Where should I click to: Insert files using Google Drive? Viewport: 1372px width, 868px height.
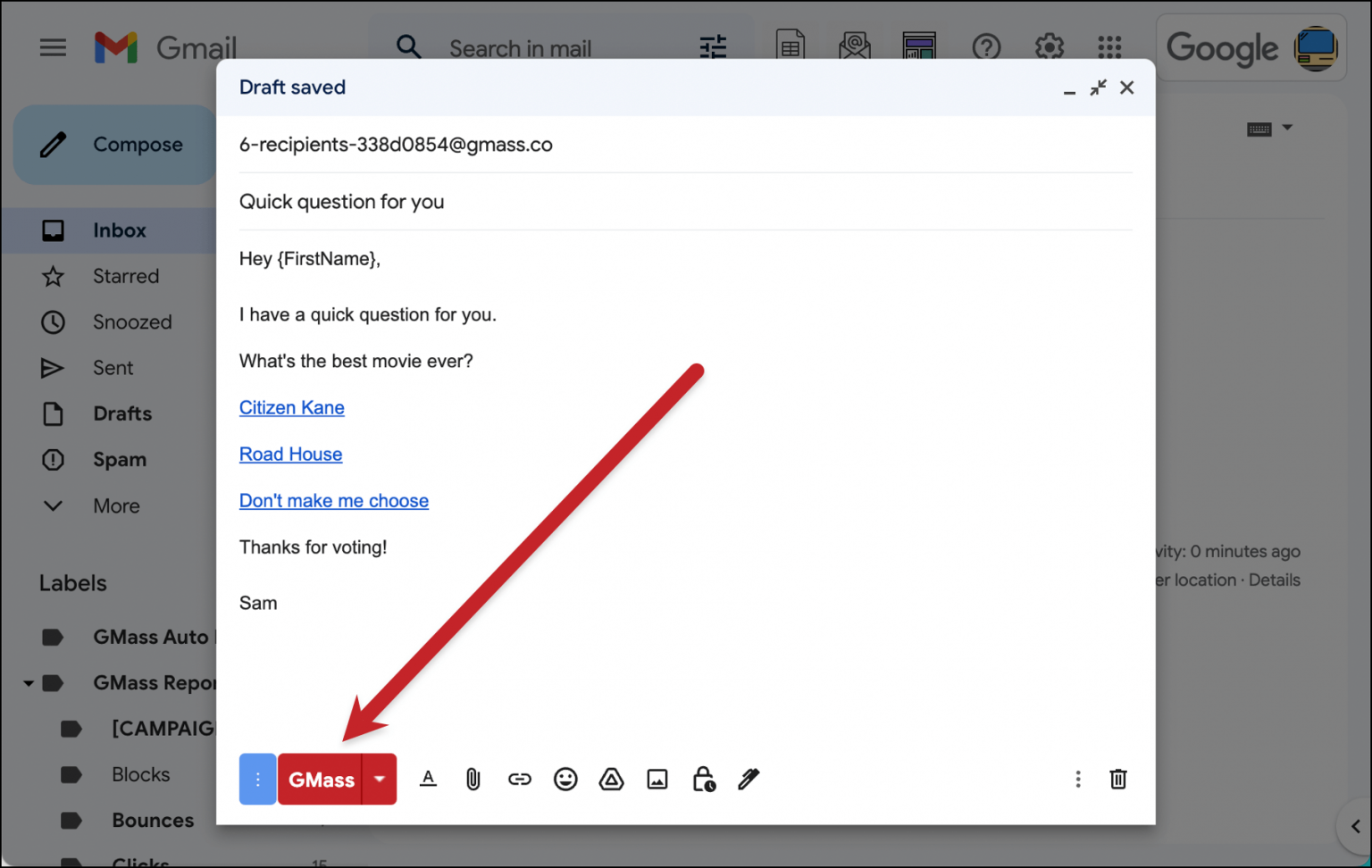612,779
